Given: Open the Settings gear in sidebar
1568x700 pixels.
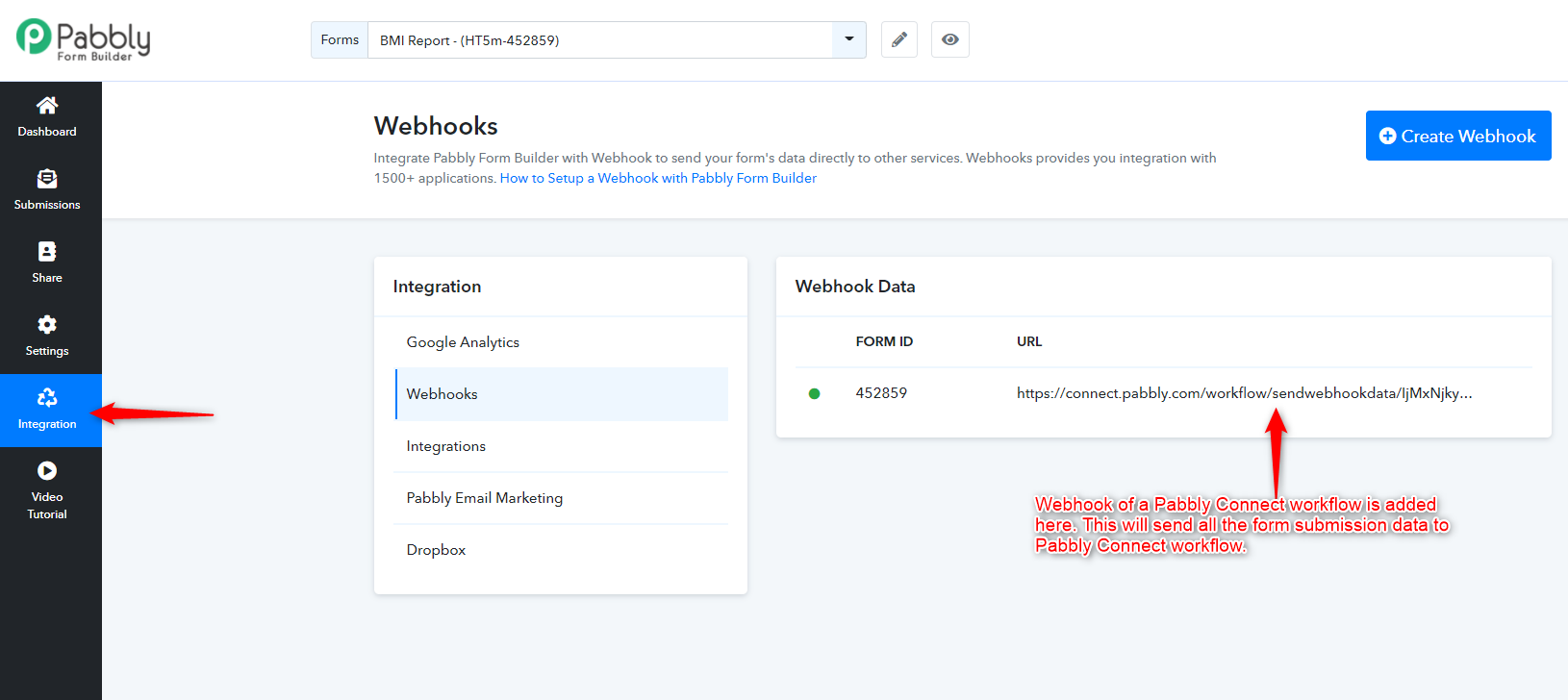Looking at the screenshot, I should pyautogui.click(x=47, y=324).
